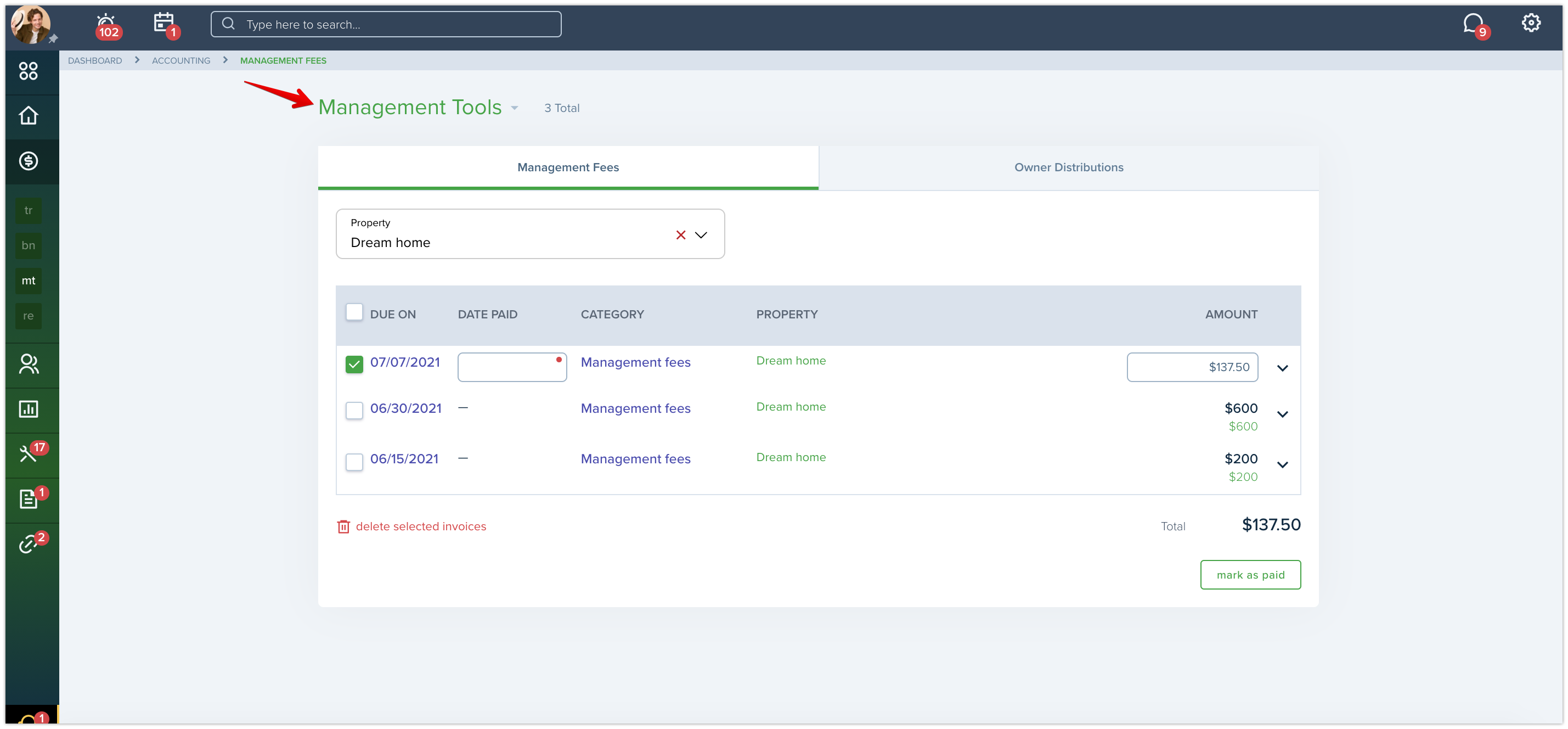Open Management fees category in 07/07/2021 row
Viewport: 1568px width, 729px height.
coord(635,362)
